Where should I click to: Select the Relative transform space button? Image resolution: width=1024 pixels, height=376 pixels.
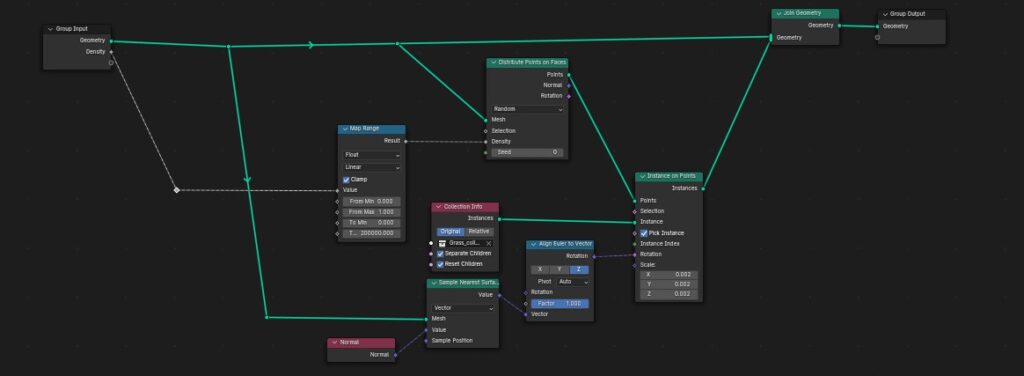[x=479, y=232]
